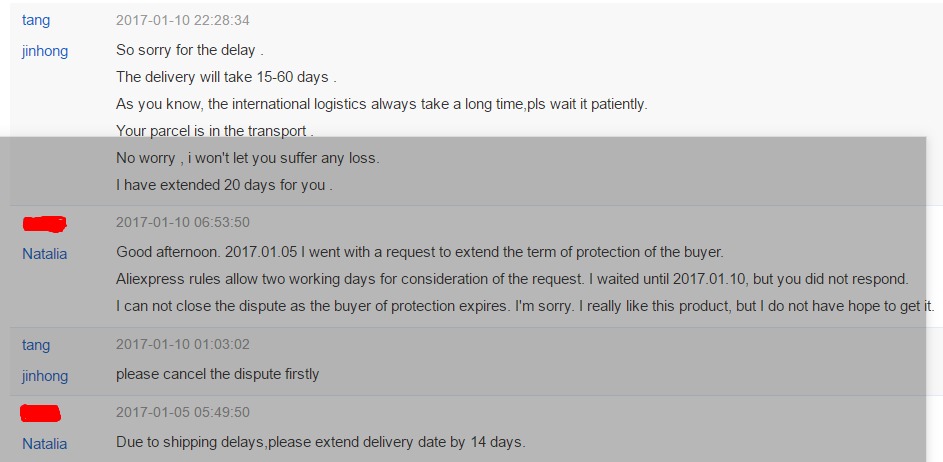Click the tang name beside the 22:28:34 timestamp

(x=36, y=20)
